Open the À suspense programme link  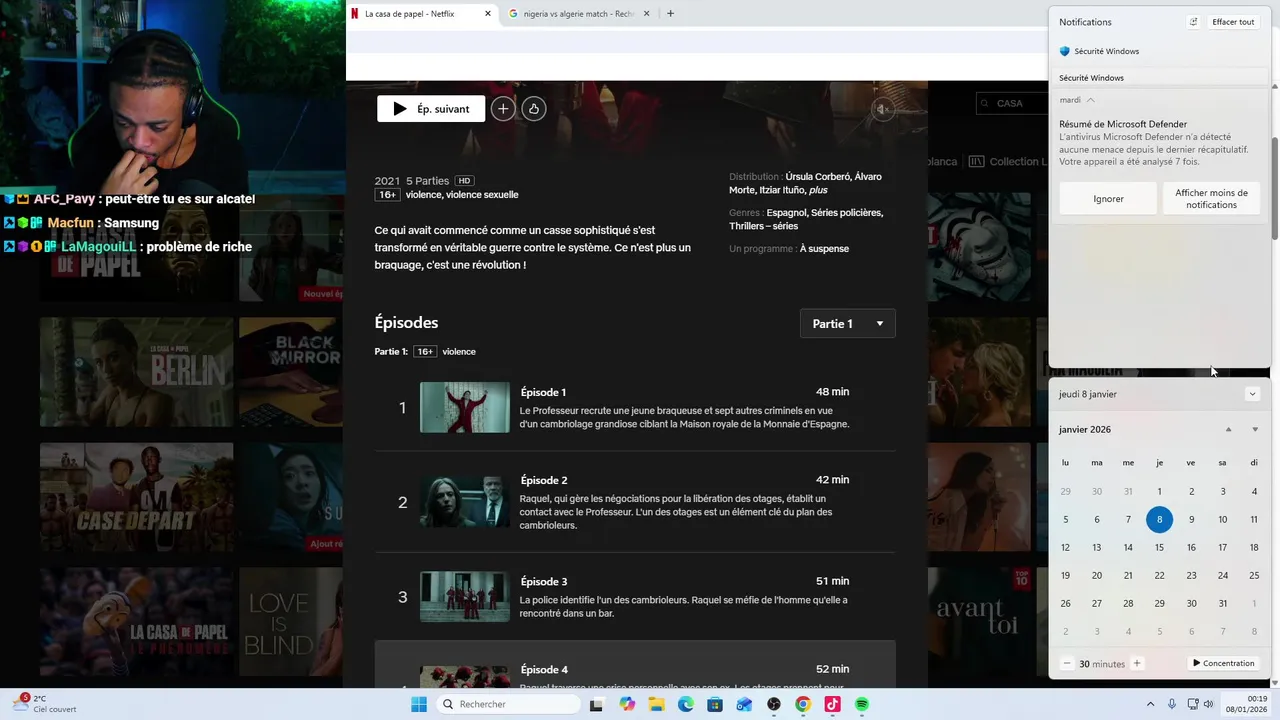coord(824,249)
